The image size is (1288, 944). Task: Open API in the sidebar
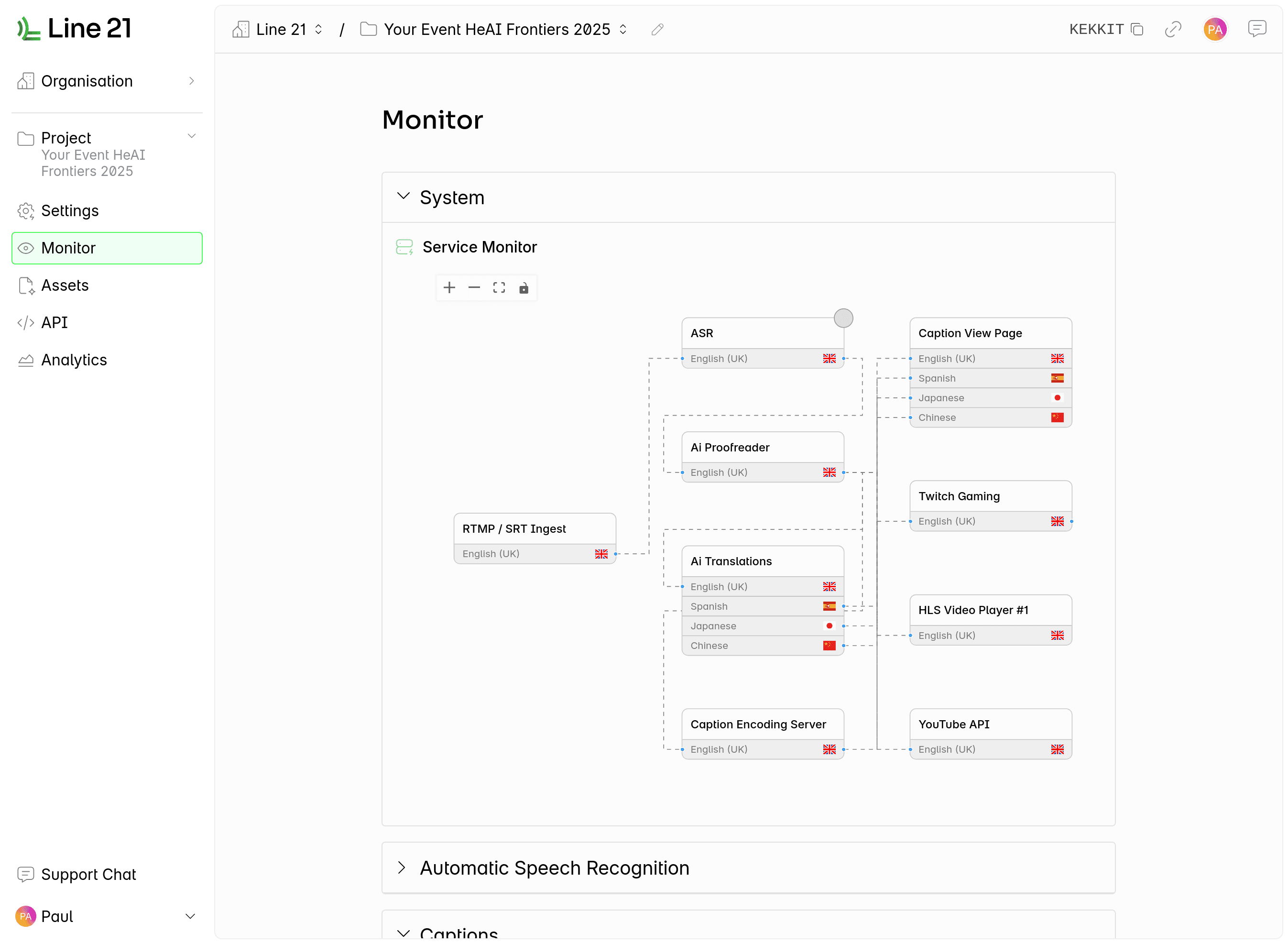pyautogui.click(x=107, y=322)
